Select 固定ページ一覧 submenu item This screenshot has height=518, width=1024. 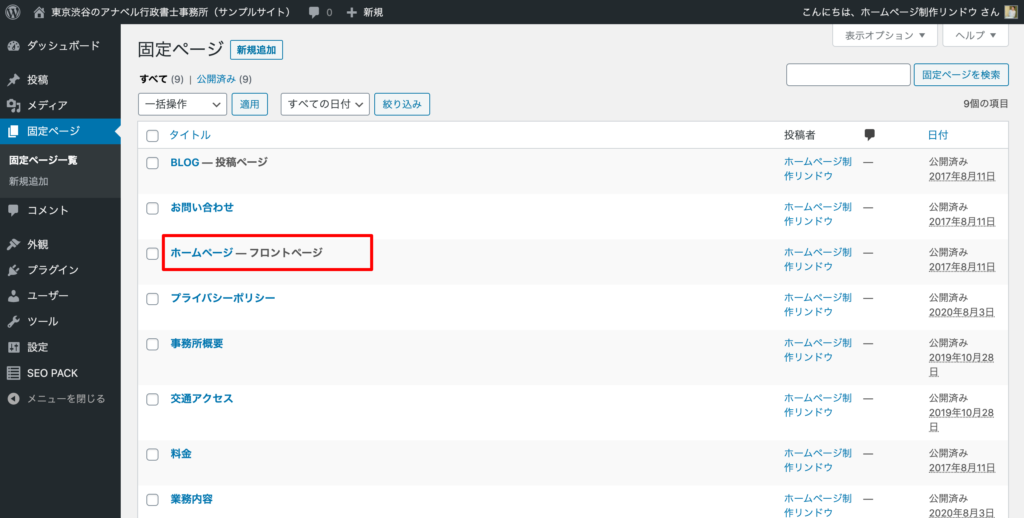43,160
